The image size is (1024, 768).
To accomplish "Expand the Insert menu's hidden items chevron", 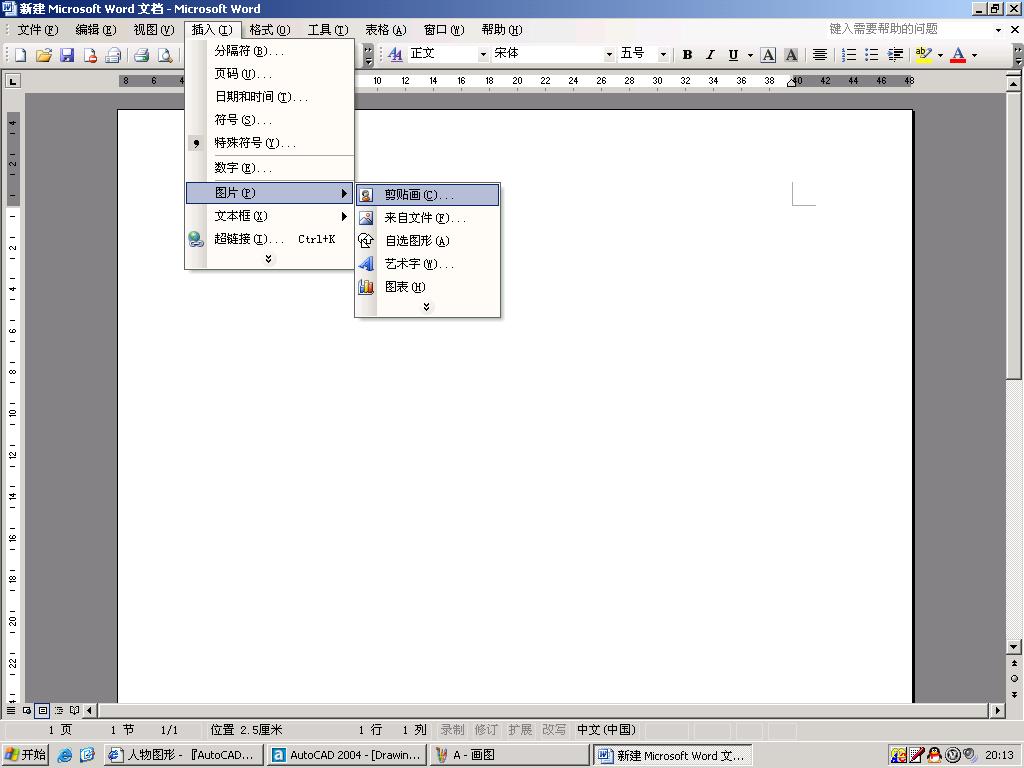I will coord(268,259).
